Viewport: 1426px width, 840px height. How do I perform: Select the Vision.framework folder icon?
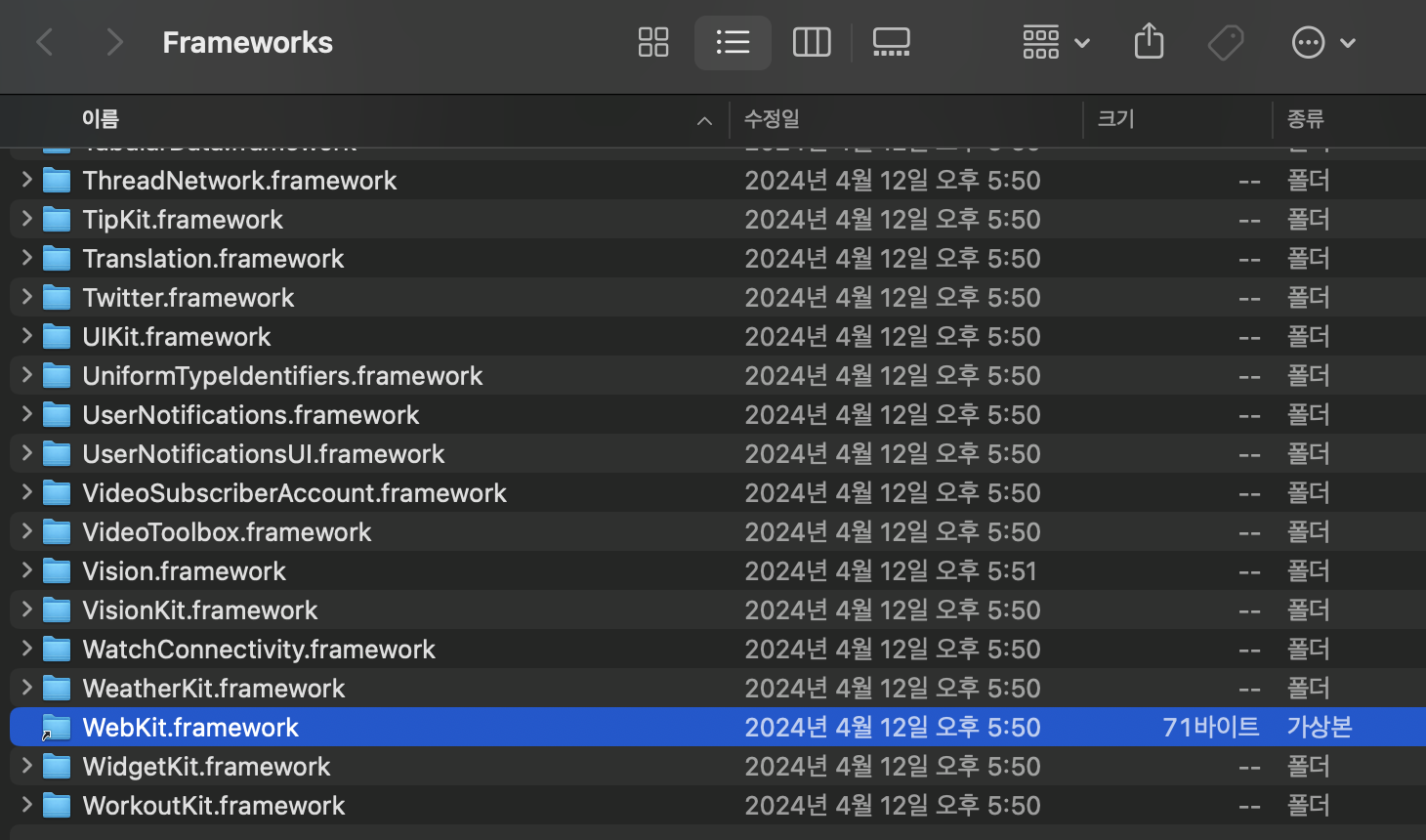pos(57,571)
